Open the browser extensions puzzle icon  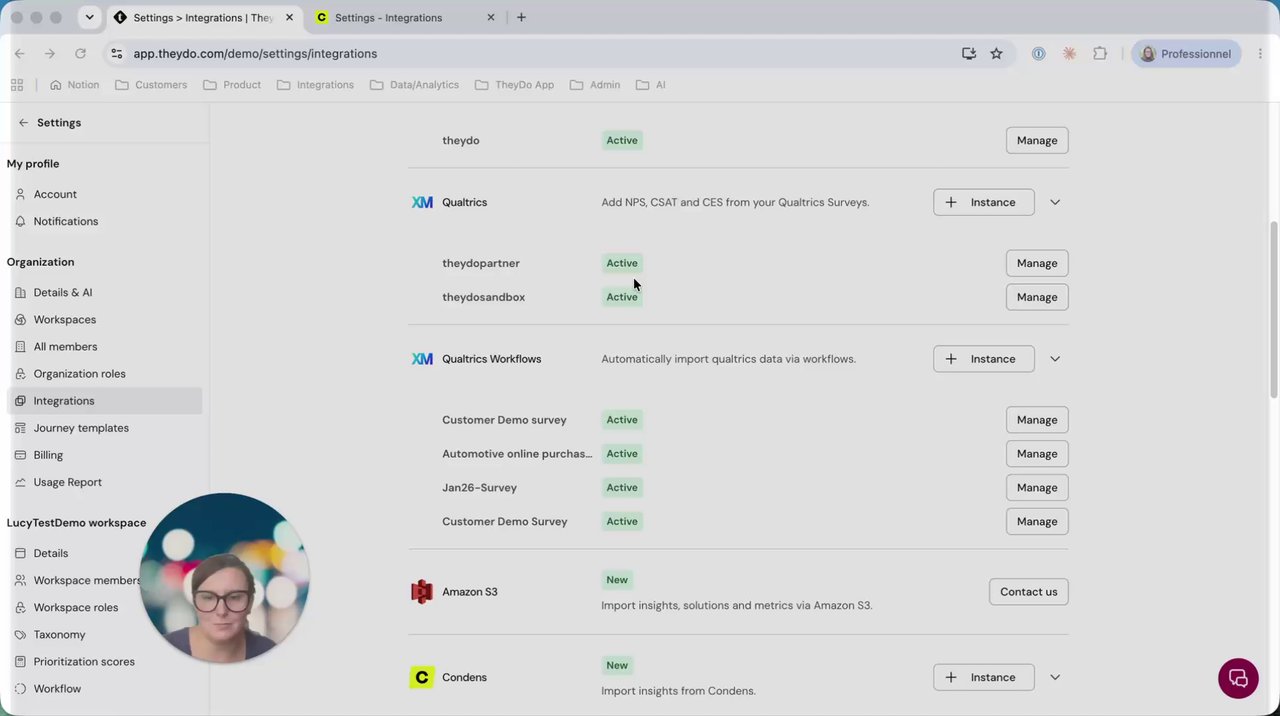[1100, 54]
